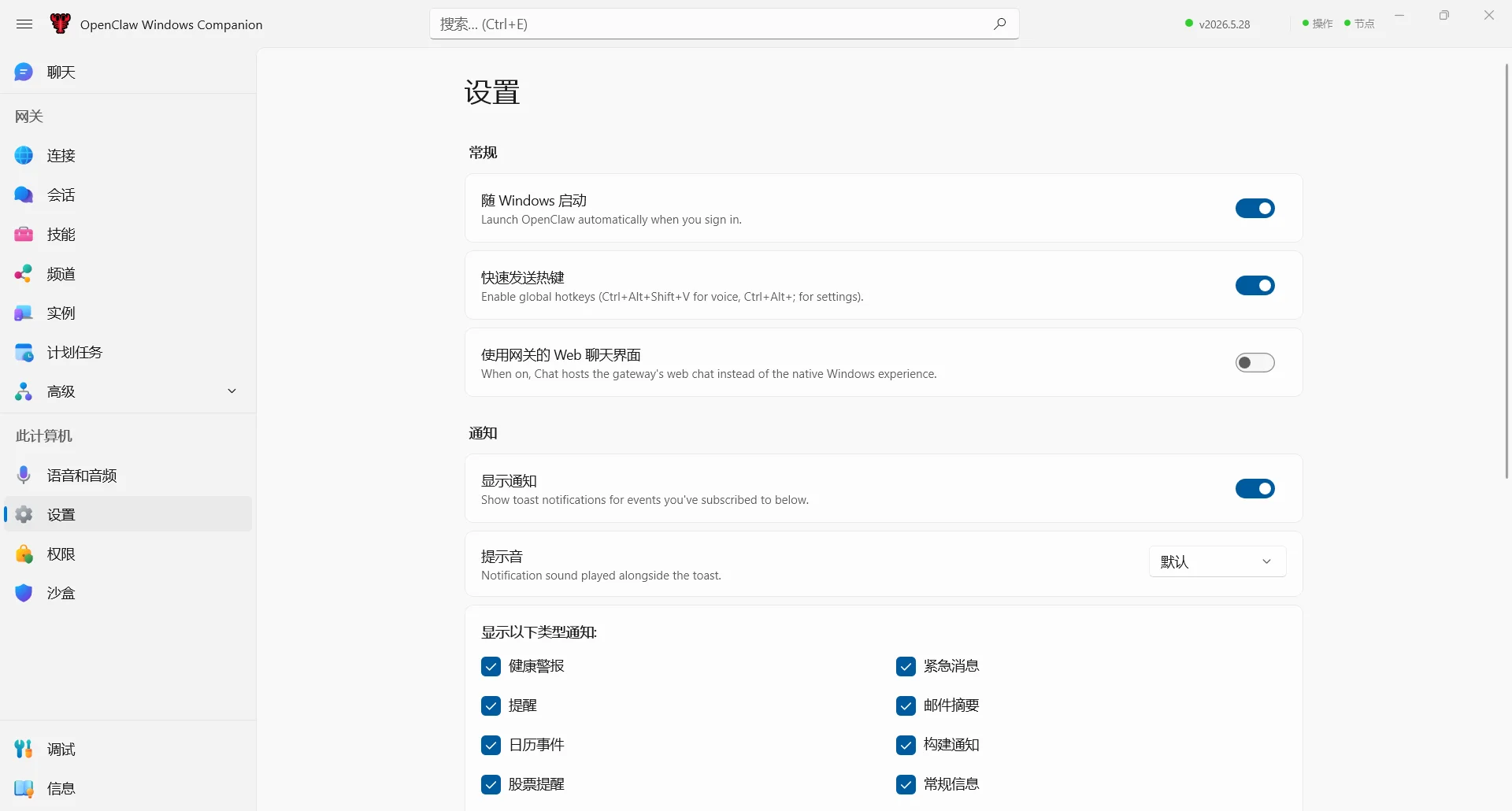Viewport: 1512px width, 811px height.
Task: Toggle 快速发送热键 switch
Action: [1255, 285]
